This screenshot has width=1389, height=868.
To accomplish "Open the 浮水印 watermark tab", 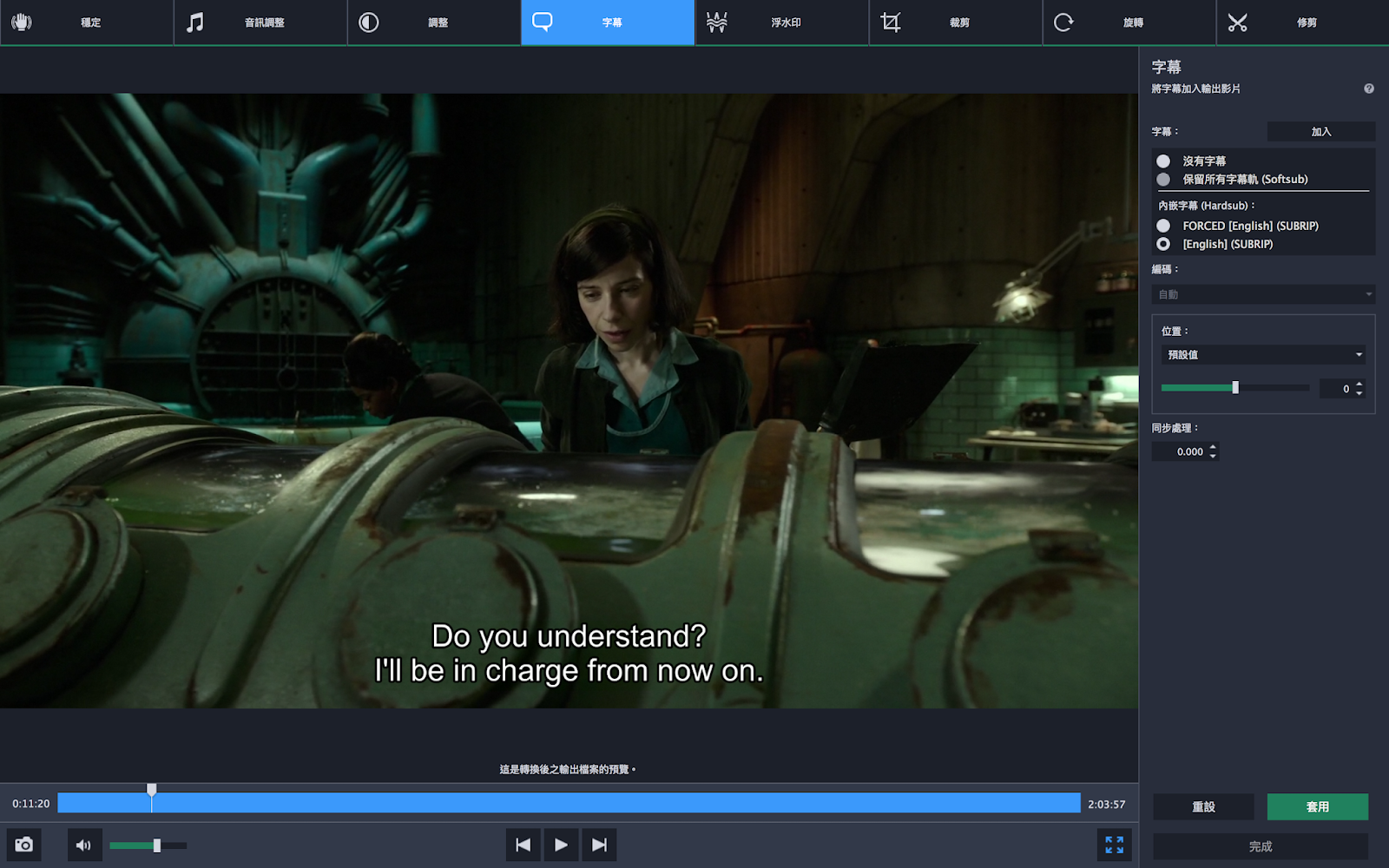I will tap(781, 23).
